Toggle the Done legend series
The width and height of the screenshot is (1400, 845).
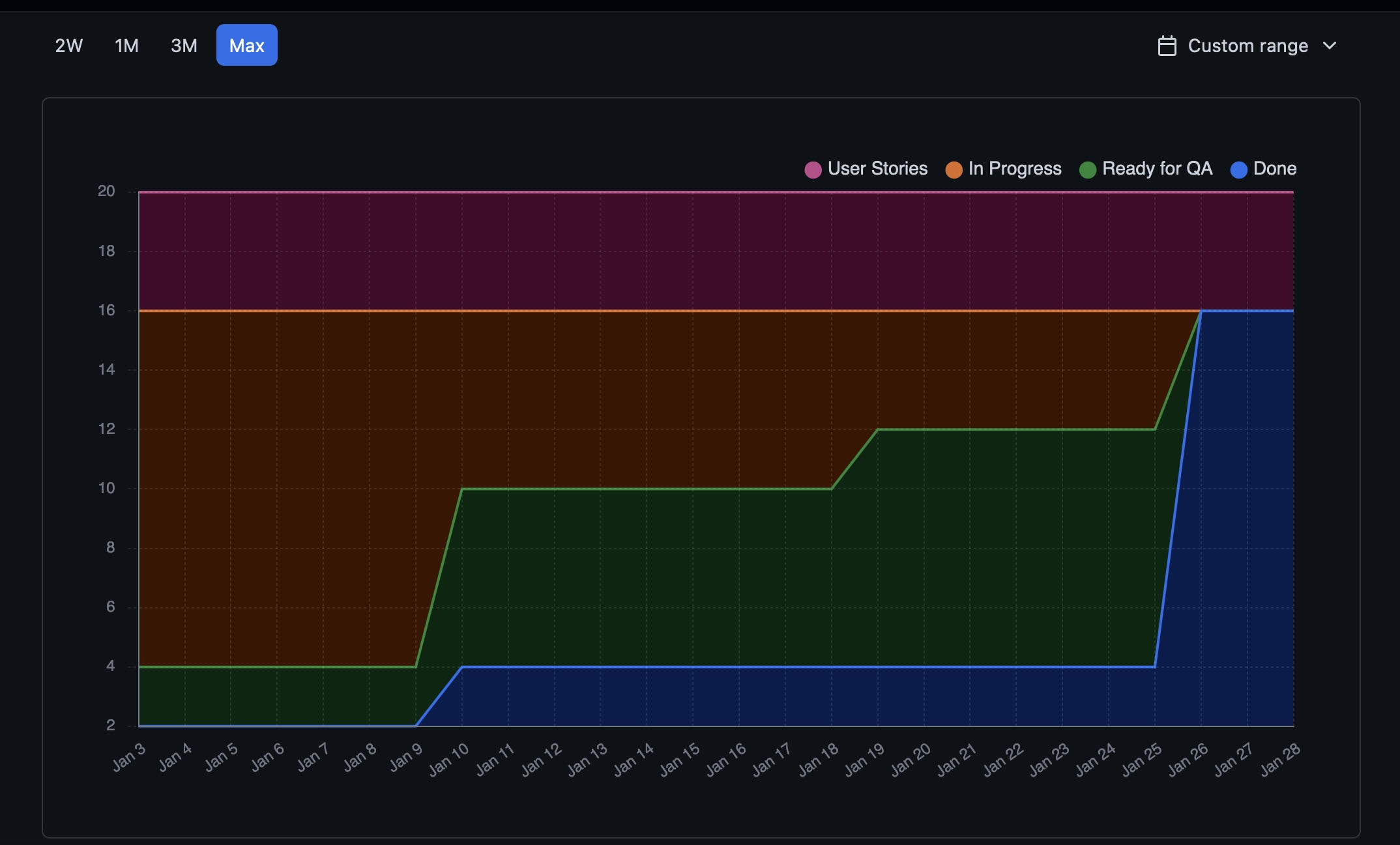[1263, 169]
